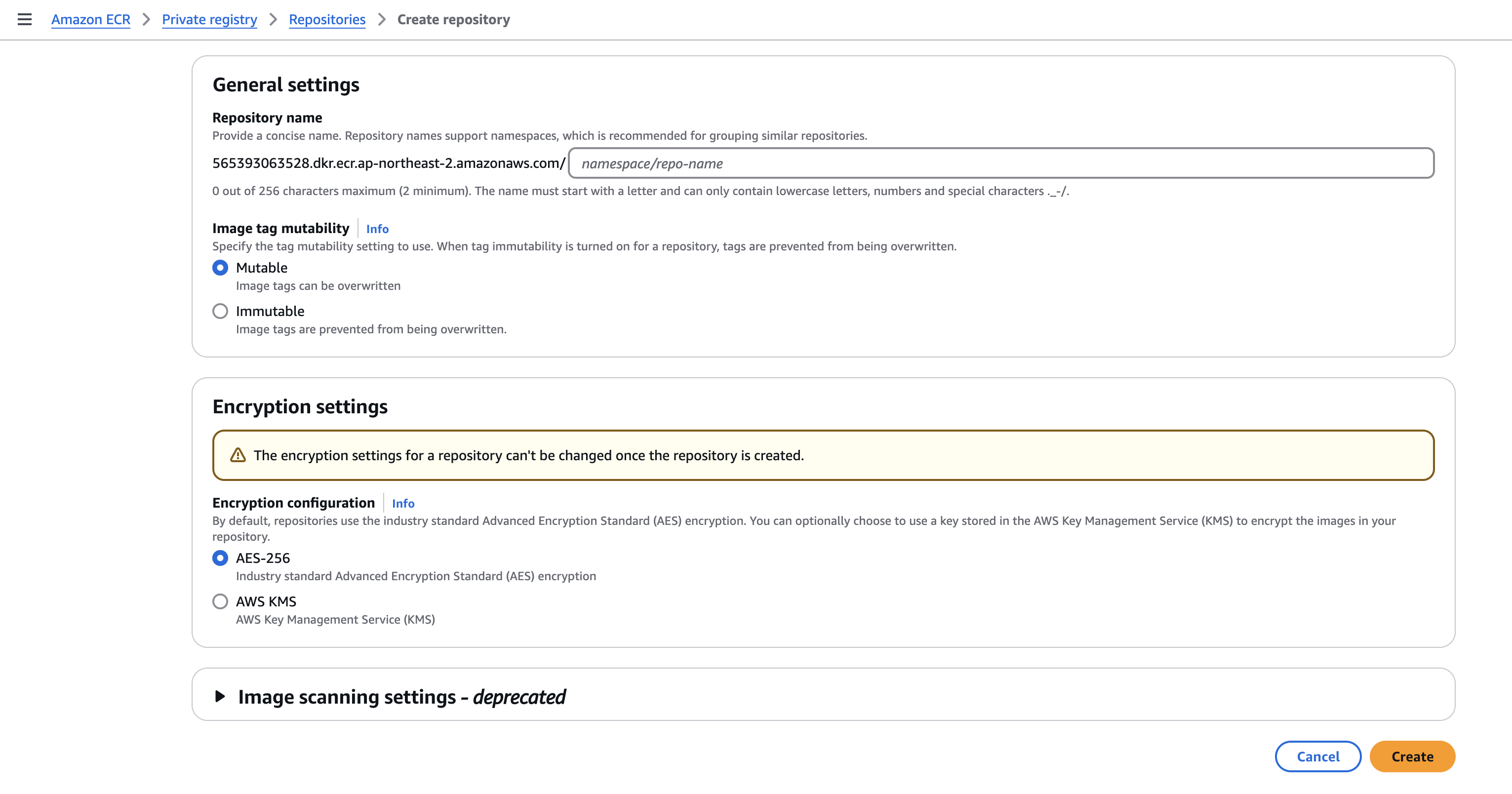Open Info link for Encryption configuration
The image size is (1512, 794).
tap(402, 504)
